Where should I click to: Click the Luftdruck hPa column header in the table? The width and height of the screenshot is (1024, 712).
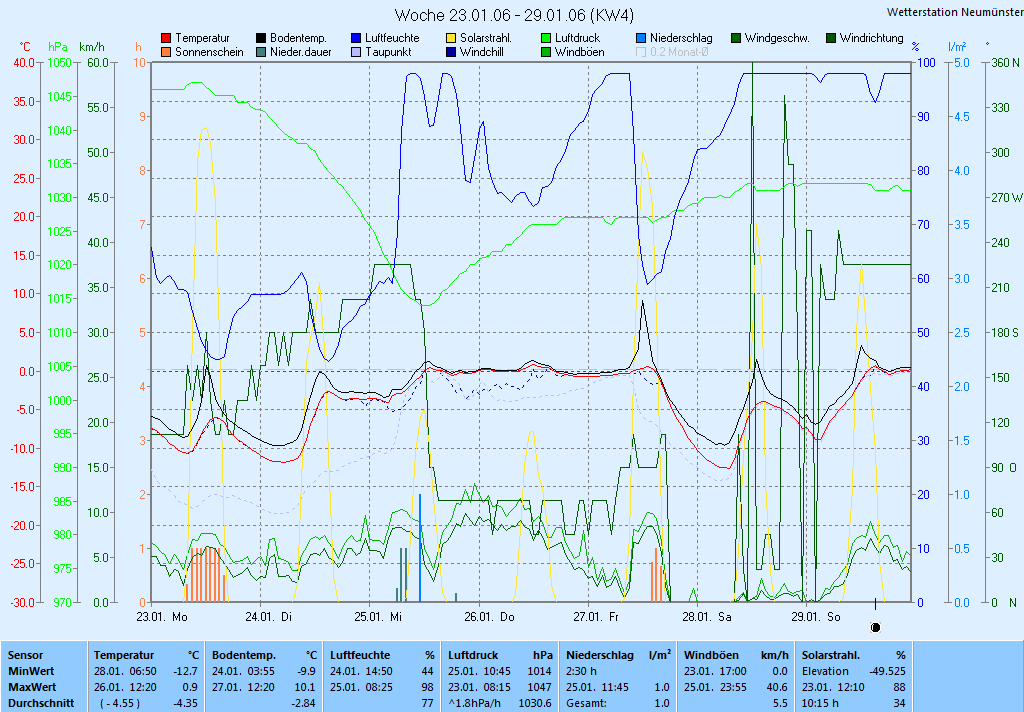[x=500, y=655]
